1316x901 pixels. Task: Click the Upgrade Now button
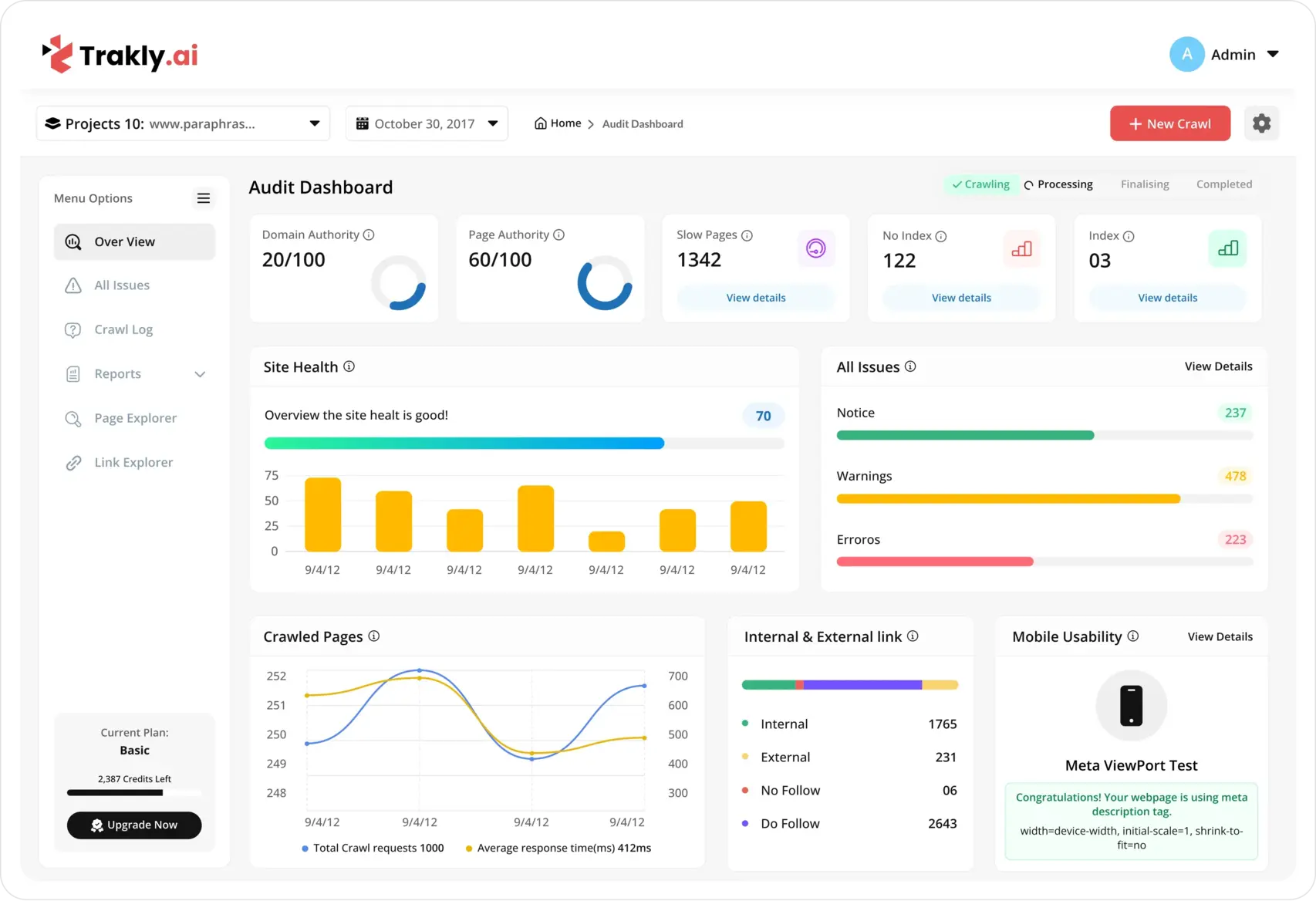click(x=134, y=825)
